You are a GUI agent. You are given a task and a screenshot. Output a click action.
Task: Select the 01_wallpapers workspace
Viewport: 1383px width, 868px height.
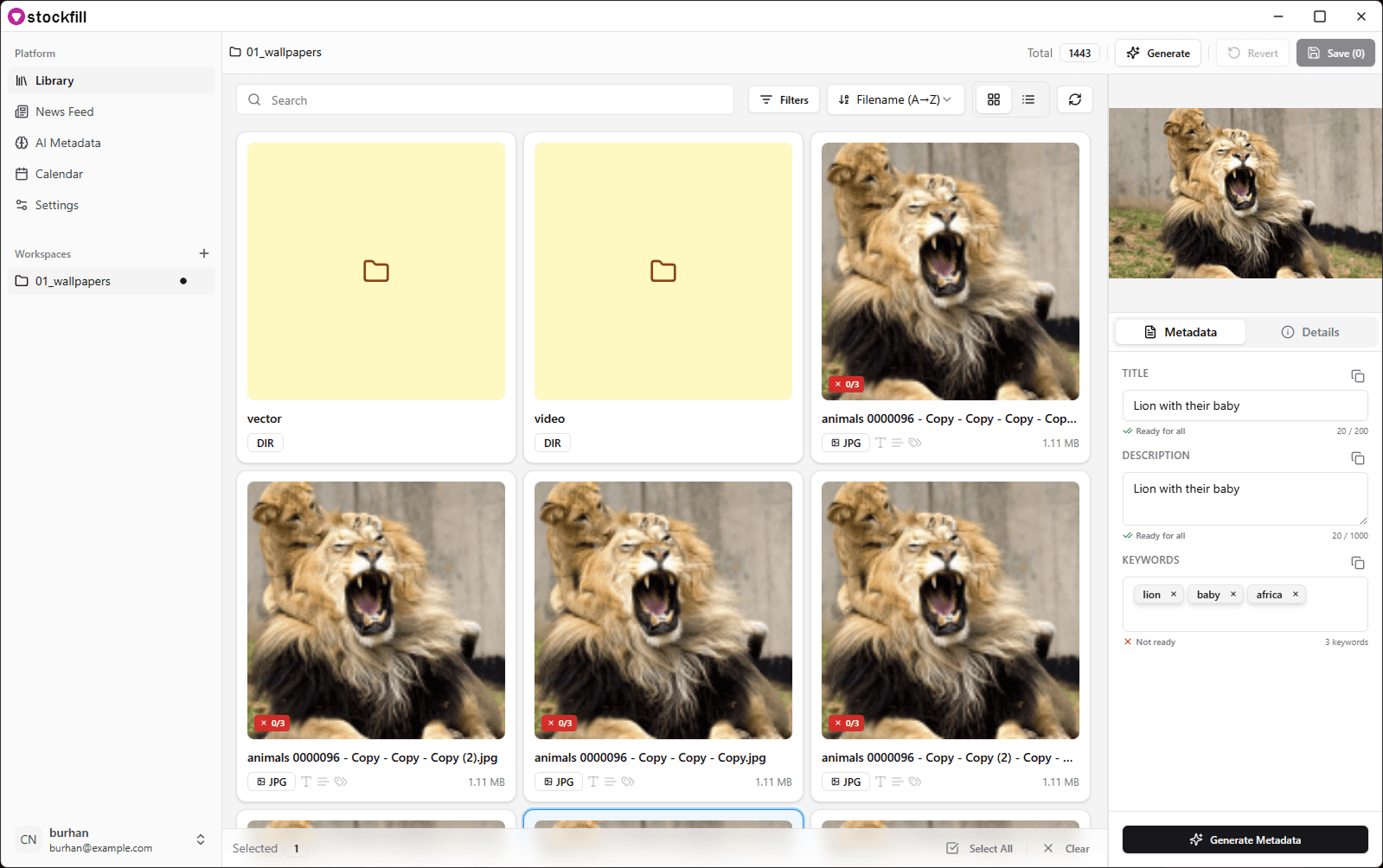click(111, 281)
